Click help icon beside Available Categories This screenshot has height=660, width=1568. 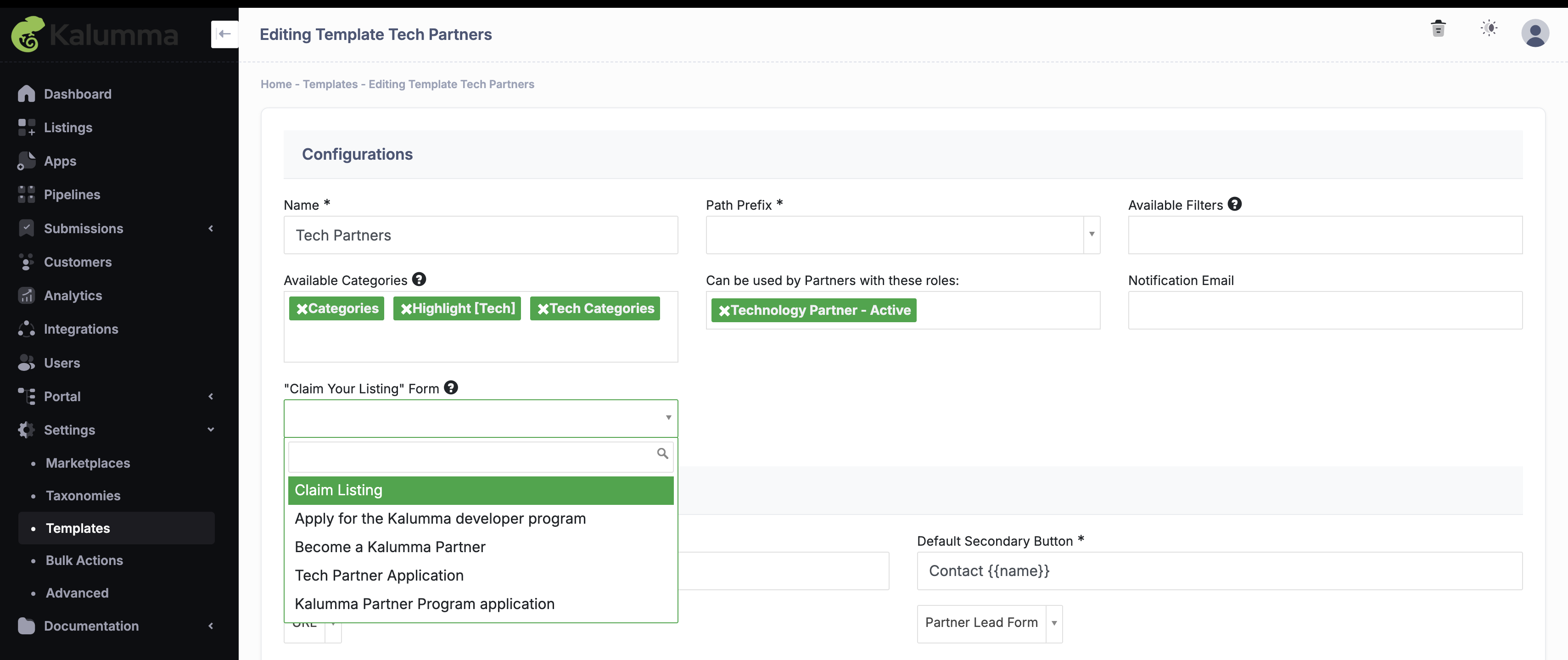click(419, 279)
